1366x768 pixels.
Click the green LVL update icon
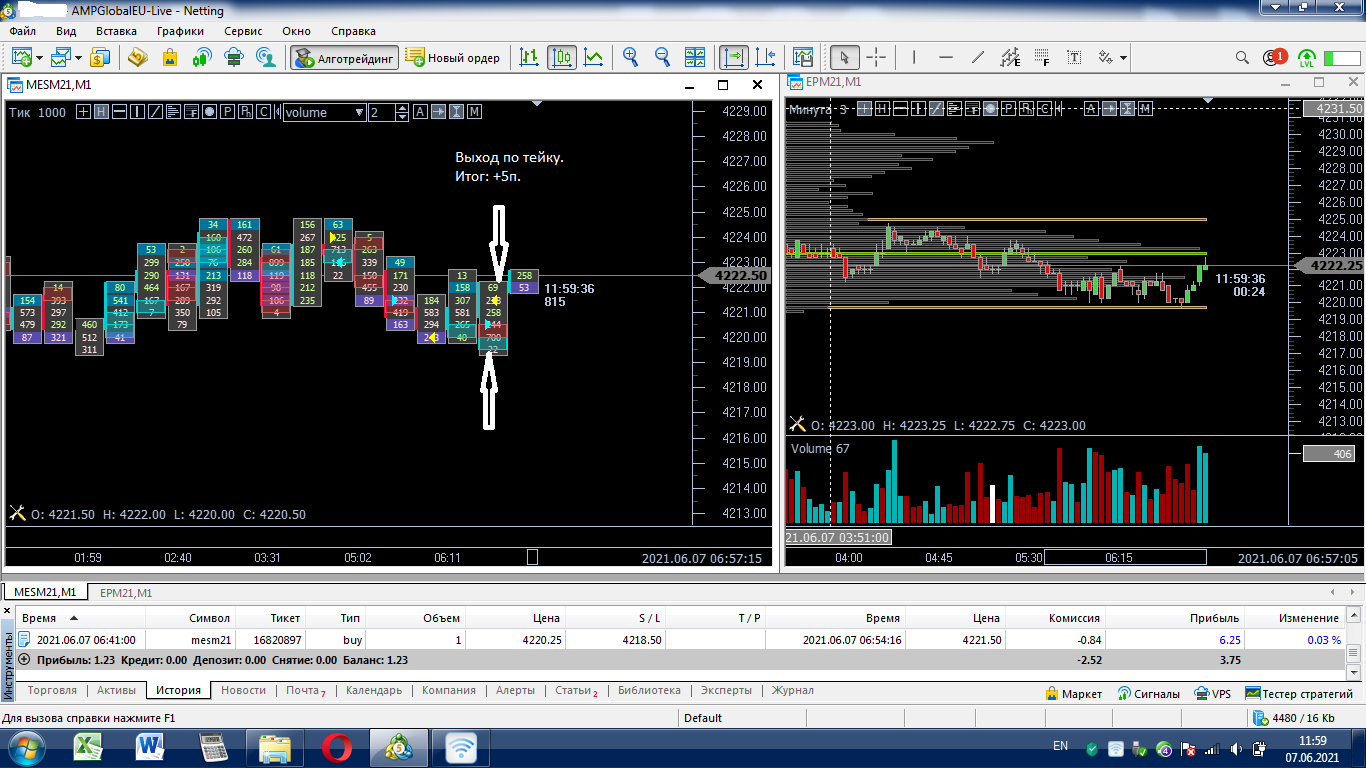pos(1307,57)
